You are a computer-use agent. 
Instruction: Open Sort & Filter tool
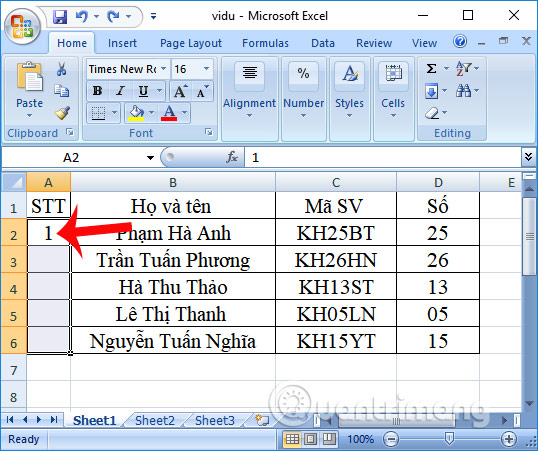tap(463, 68)
